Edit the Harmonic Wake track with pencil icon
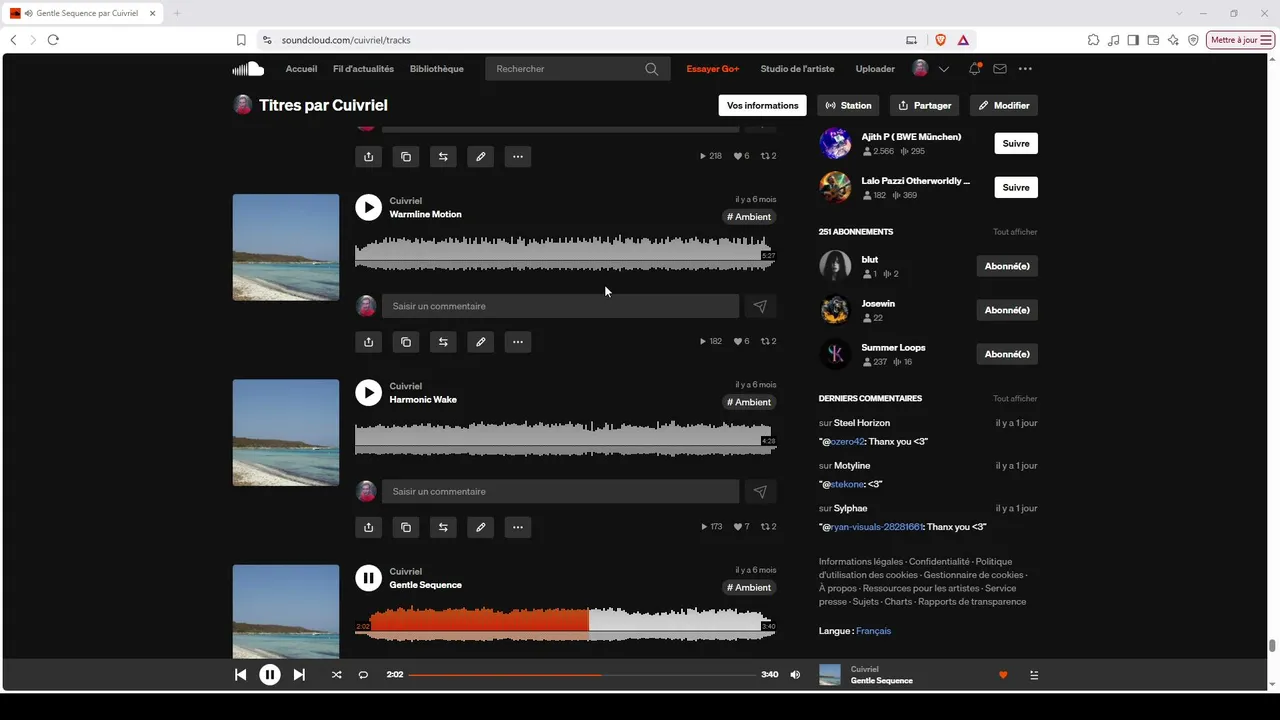 (x=481, y=527)
